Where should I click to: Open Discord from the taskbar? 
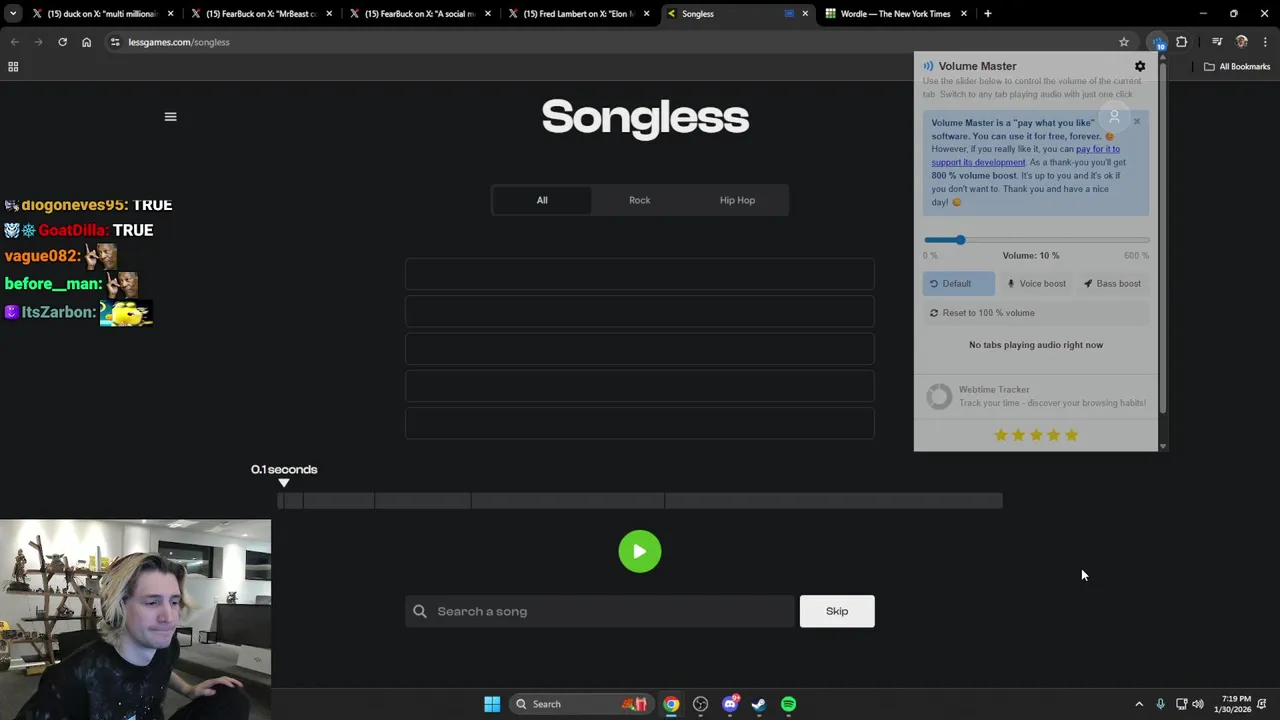(730, 704)
